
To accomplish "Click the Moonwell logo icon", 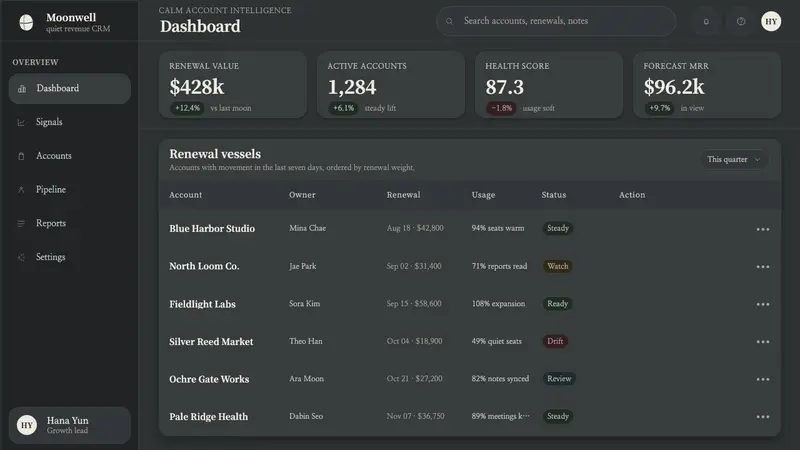I will click(26, 22).
